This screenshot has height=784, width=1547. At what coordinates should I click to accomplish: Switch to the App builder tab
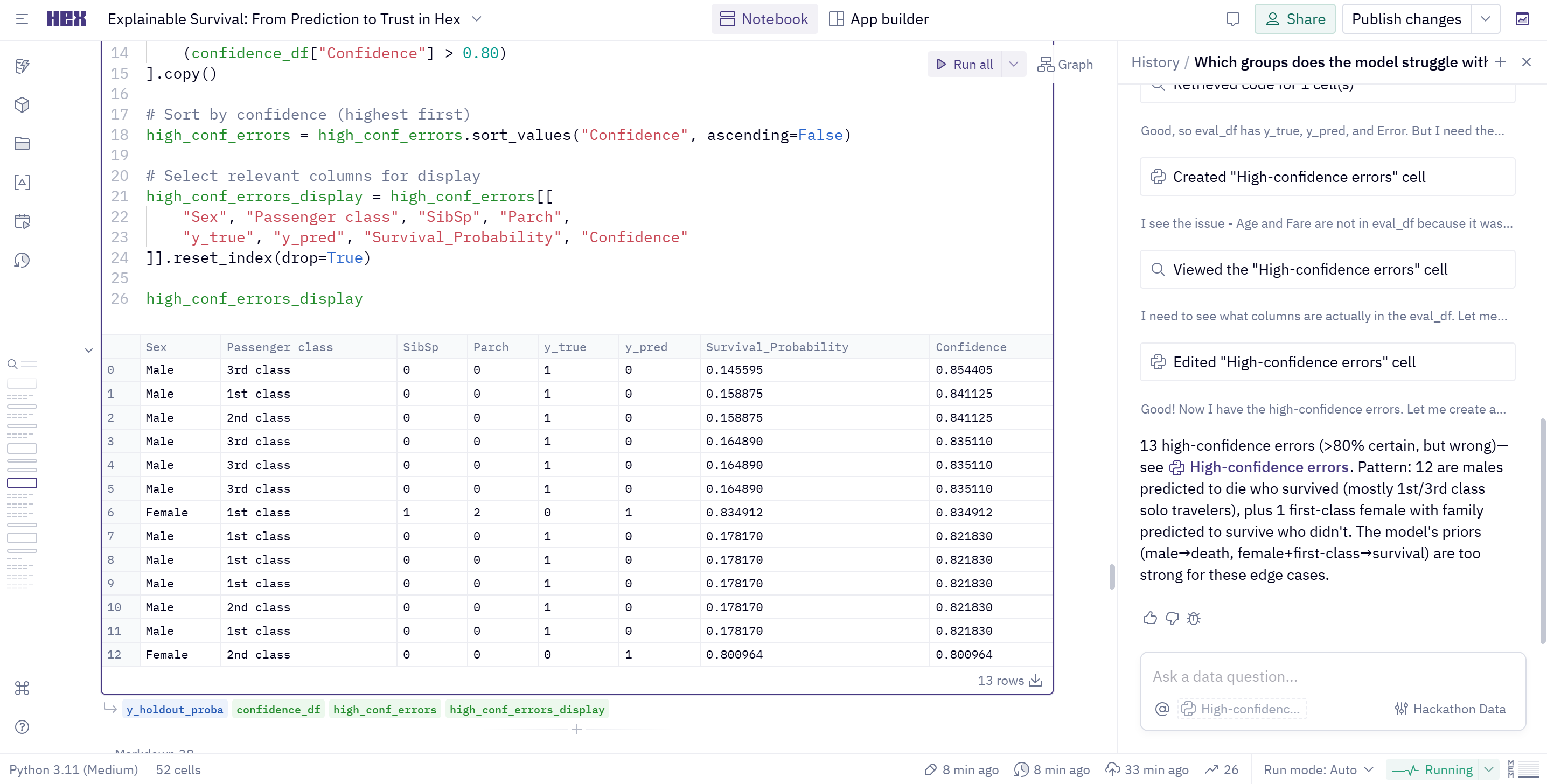click(x=879, y=19)
